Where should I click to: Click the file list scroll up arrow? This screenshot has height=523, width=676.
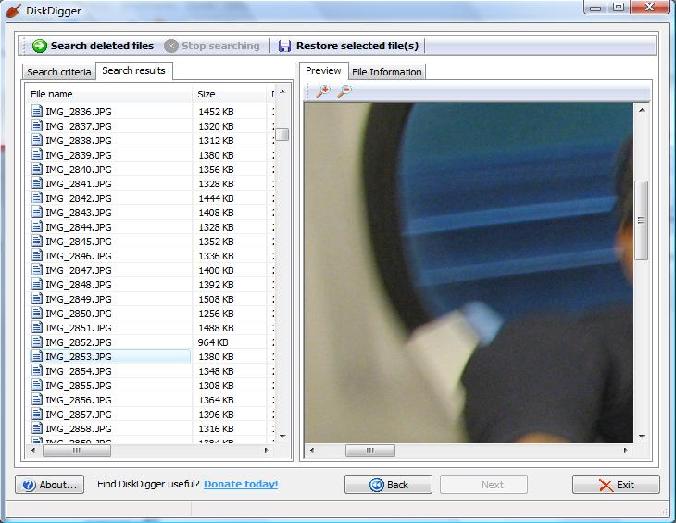[283, 92]
